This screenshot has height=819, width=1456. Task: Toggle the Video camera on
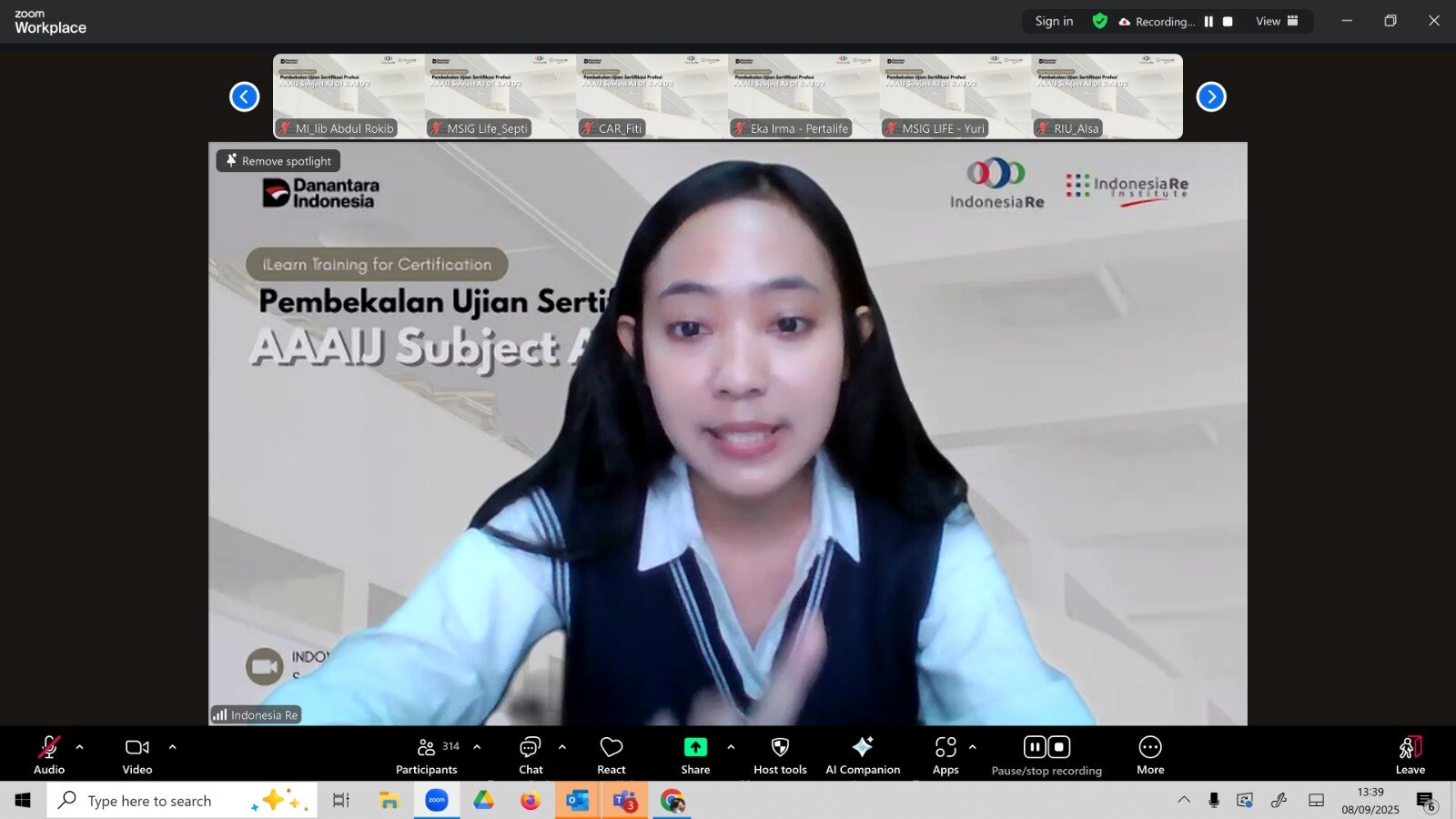[x=137, y=755]
